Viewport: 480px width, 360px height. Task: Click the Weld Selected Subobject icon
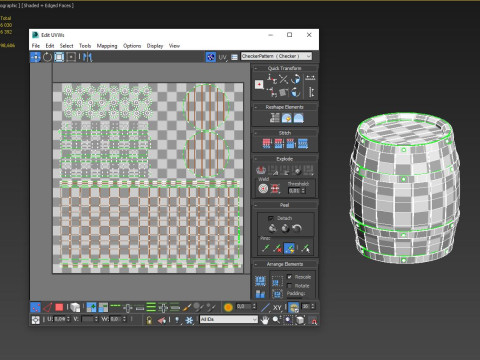click(275, 189)
